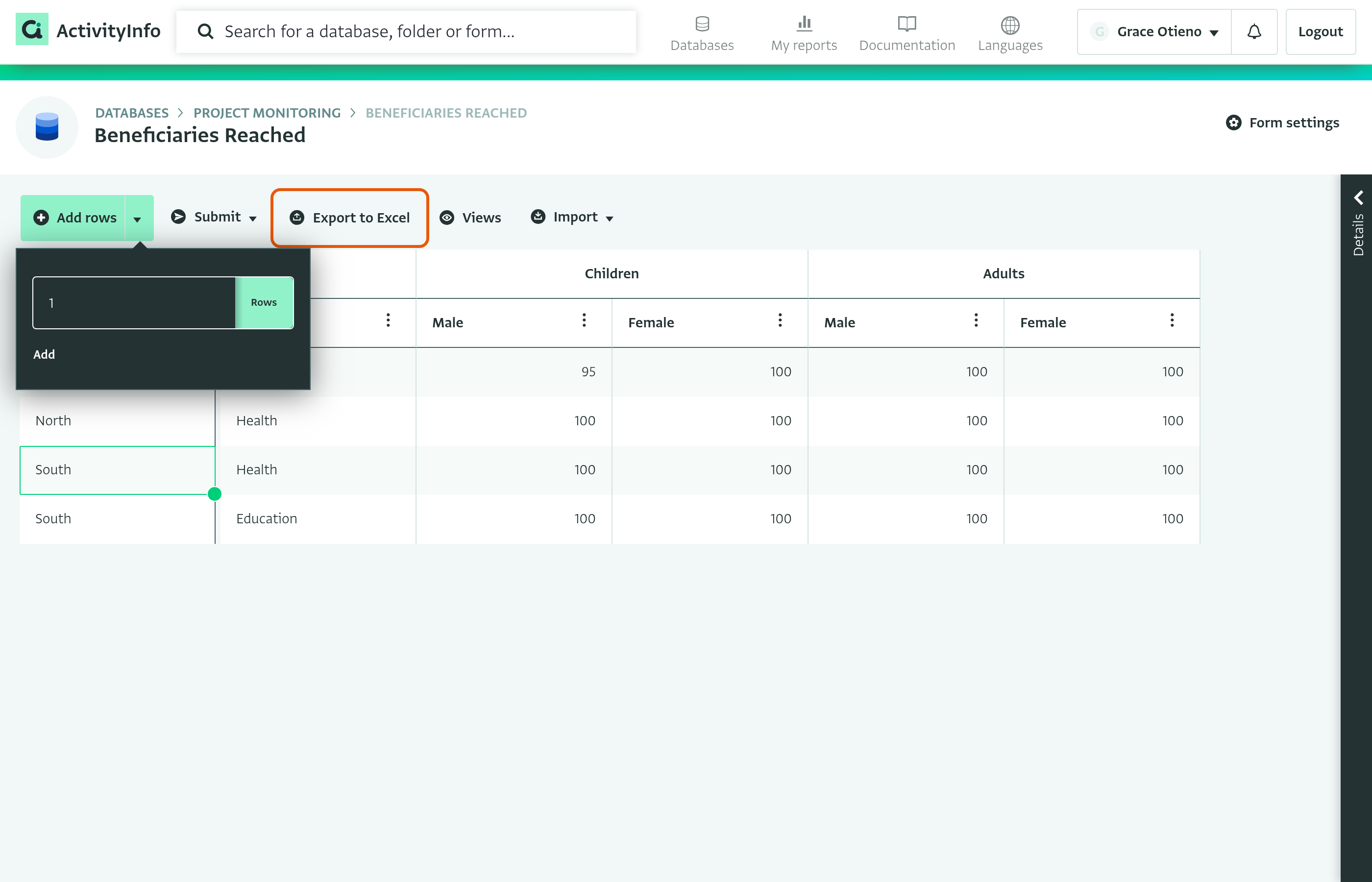Select the North row cell

click(118, 421)
